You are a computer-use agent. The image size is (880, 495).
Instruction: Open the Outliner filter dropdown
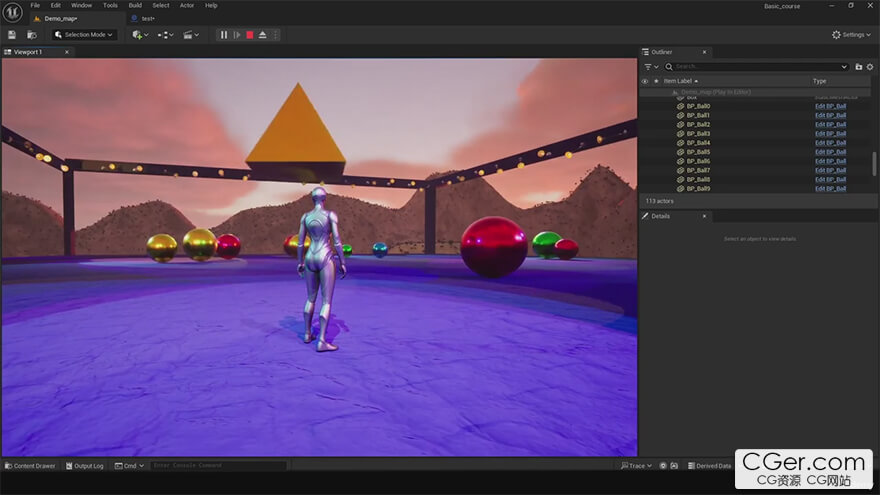tap(651, 67)
